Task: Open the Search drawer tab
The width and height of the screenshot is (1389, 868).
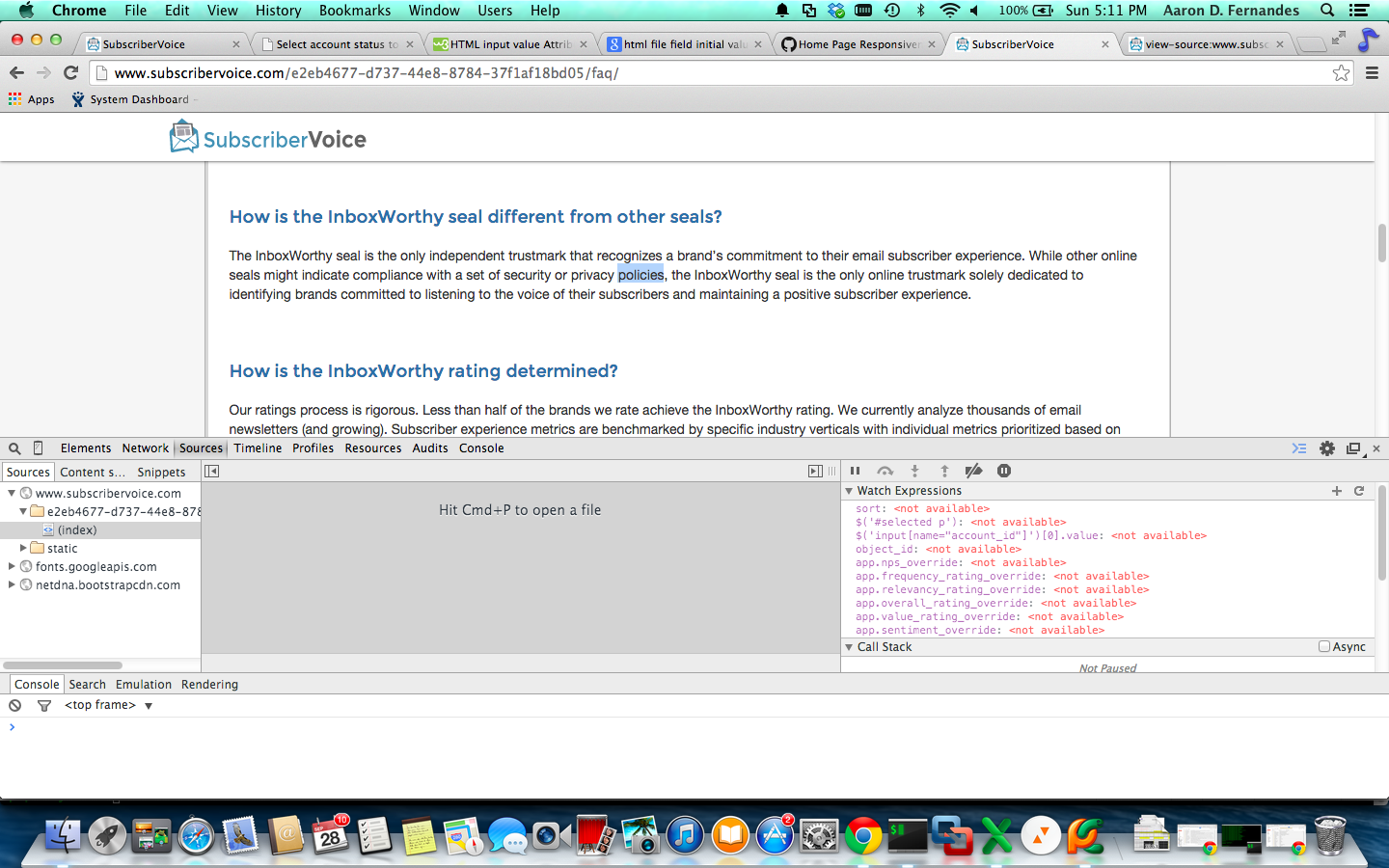Action: pyautogui.click(x=88, y=685)
